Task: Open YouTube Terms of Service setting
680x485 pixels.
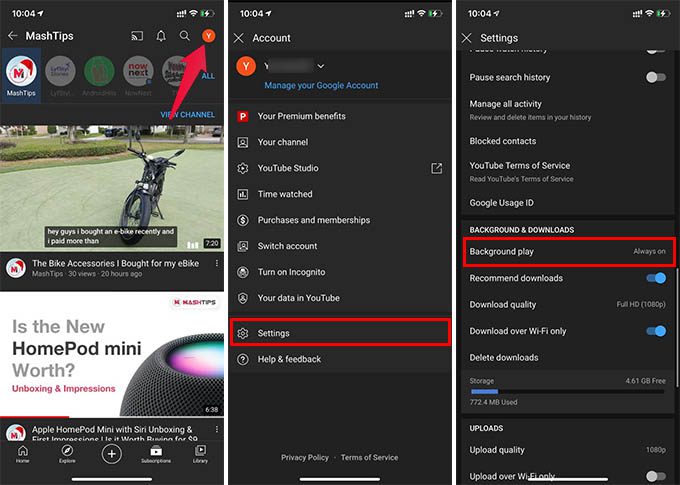Action: click(x=568, y=171)
